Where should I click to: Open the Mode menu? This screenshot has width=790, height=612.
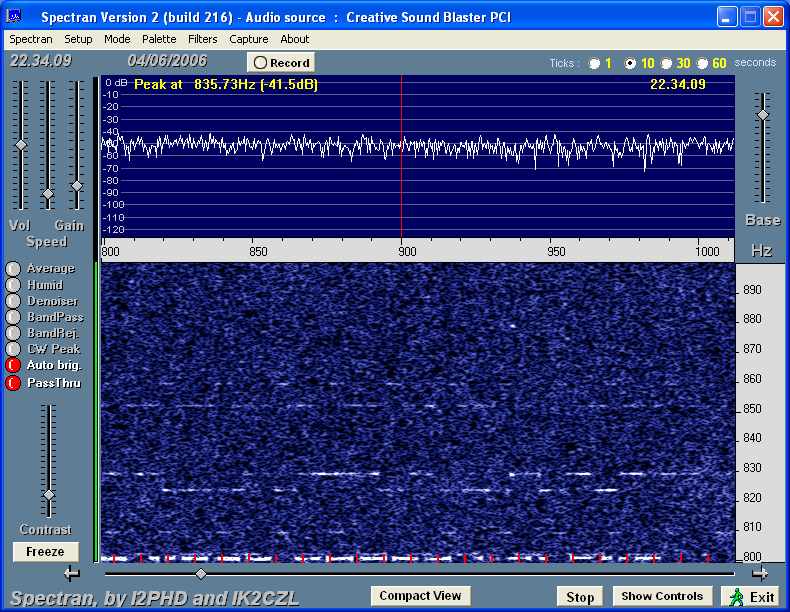pos(117,39)
